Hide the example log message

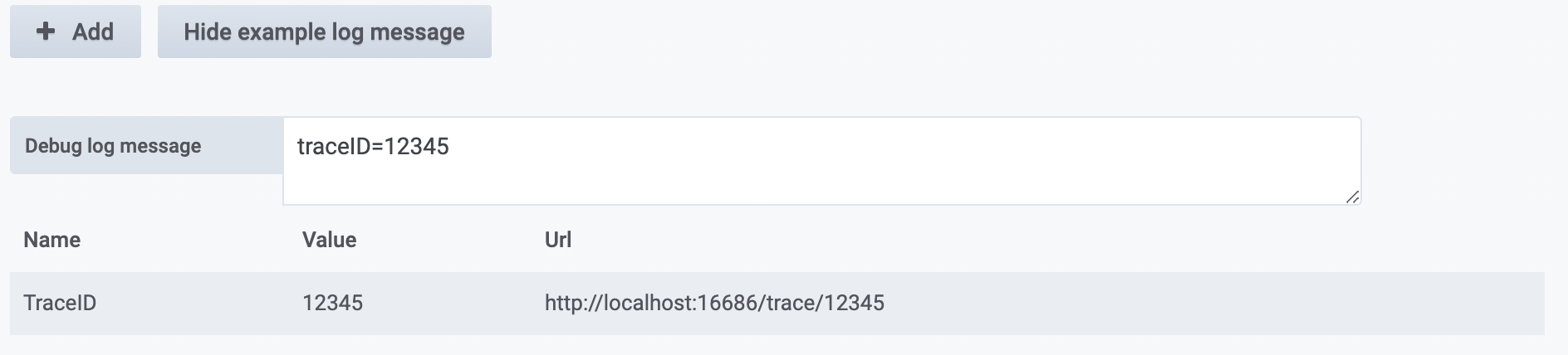coord(324,32)
